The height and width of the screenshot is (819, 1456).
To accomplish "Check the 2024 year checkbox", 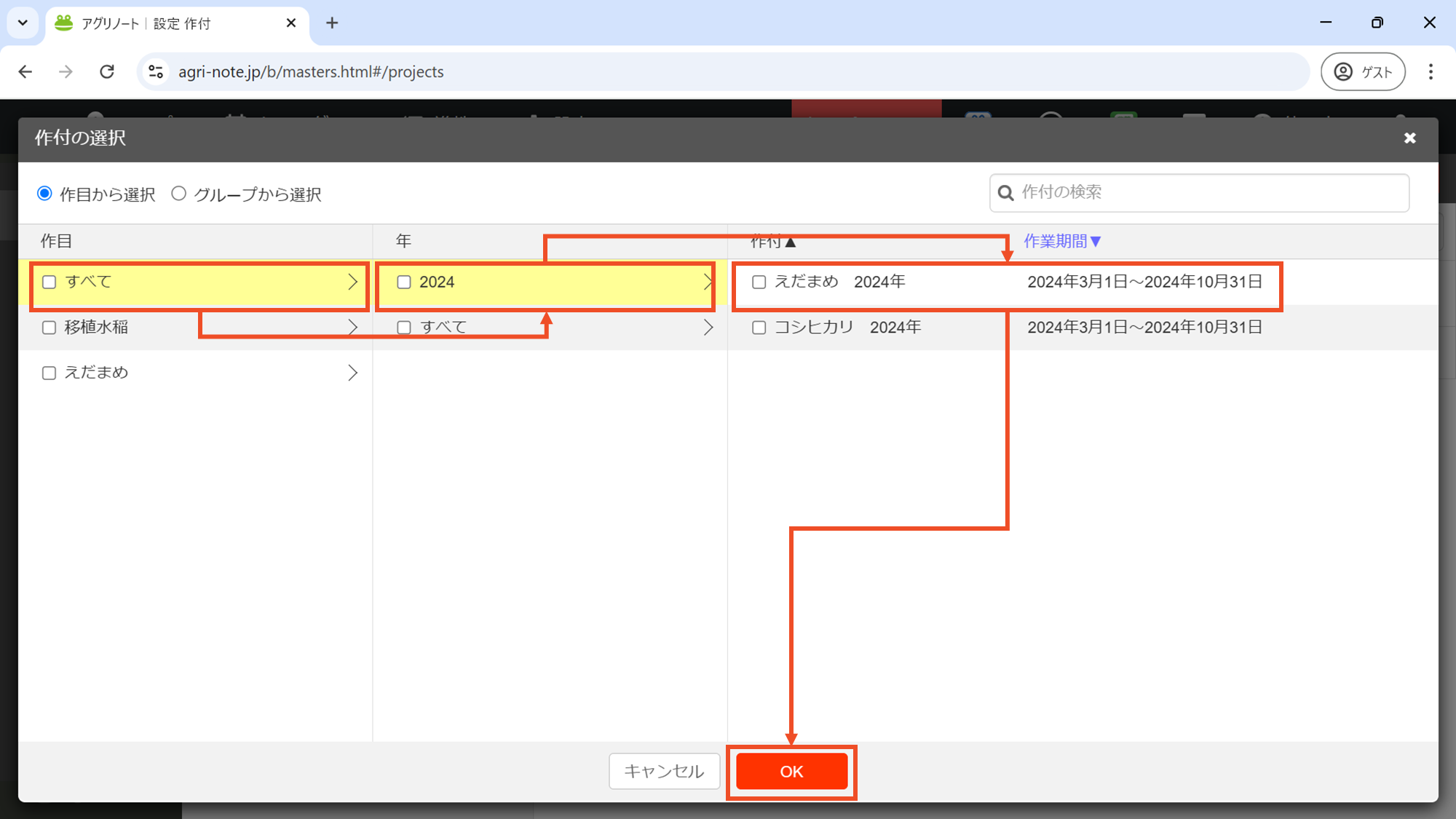I will (x=404, y=282).
